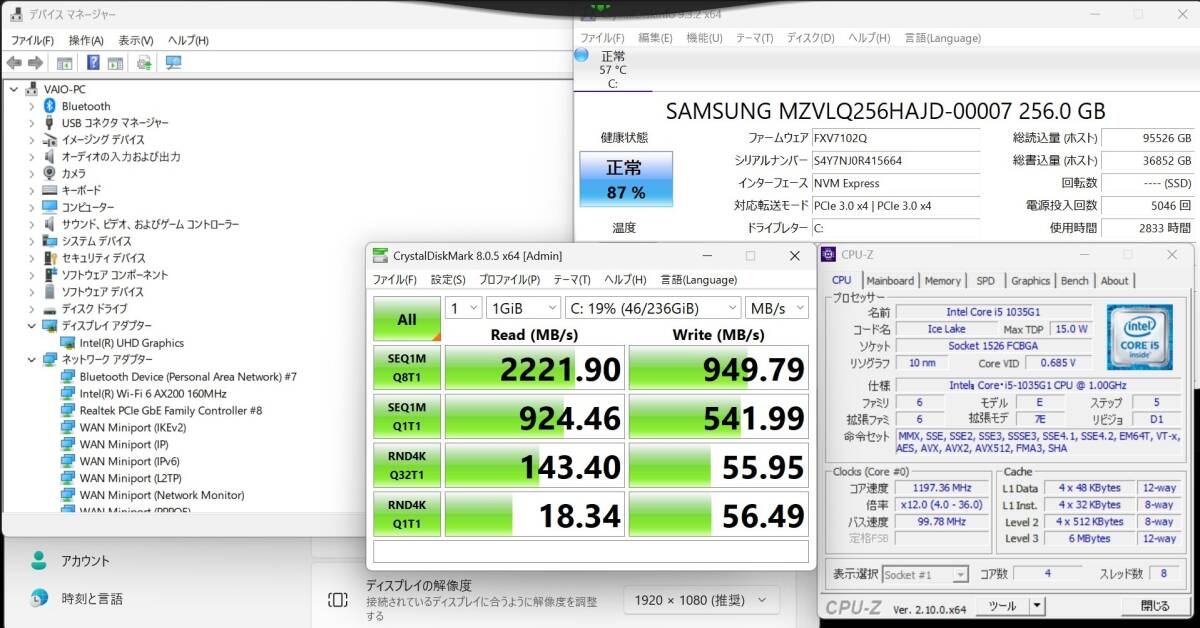The width and height of the screenshot is (1200, 628).
Task: Expand the Bluetooth node in Device Manager
Action: (x=31, y=106)
